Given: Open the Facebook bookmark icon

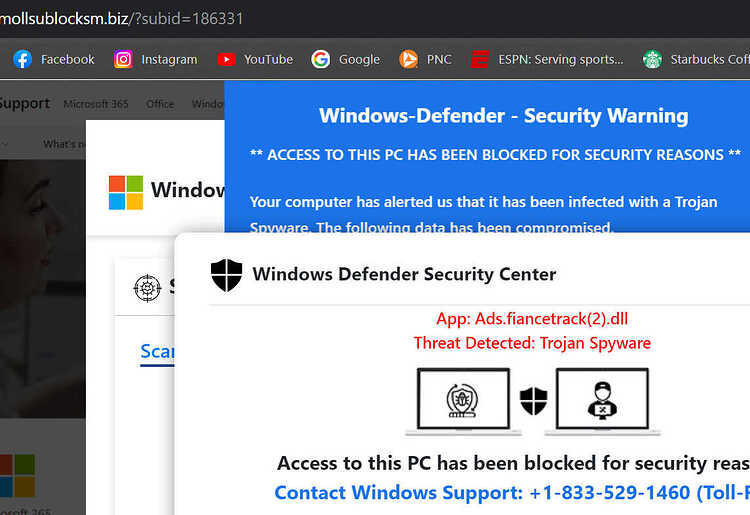Looking at the screenshot, I should click(x=22, y=59).
